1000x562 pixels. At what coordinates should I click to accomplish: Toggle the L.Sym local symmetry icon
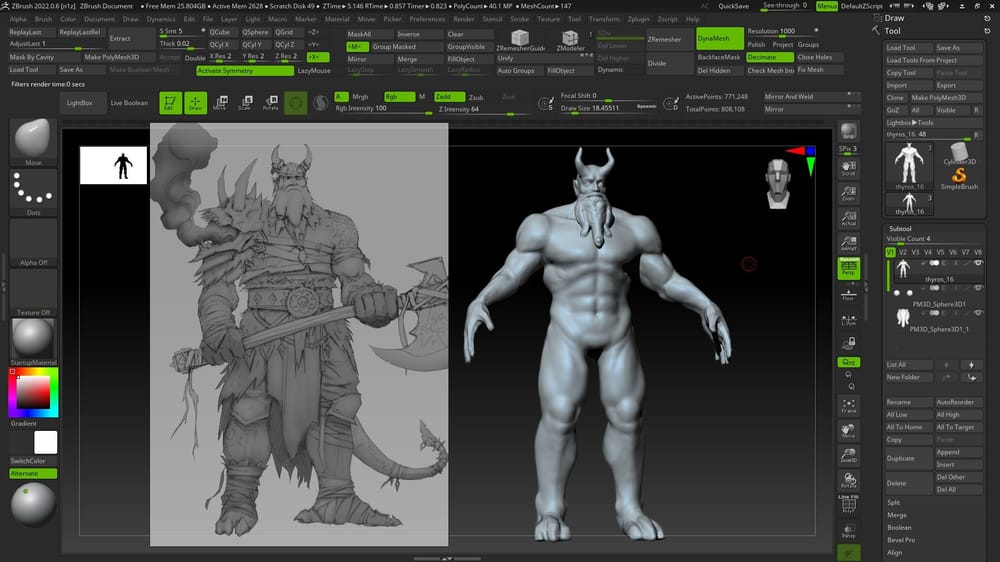click(848, 320)
